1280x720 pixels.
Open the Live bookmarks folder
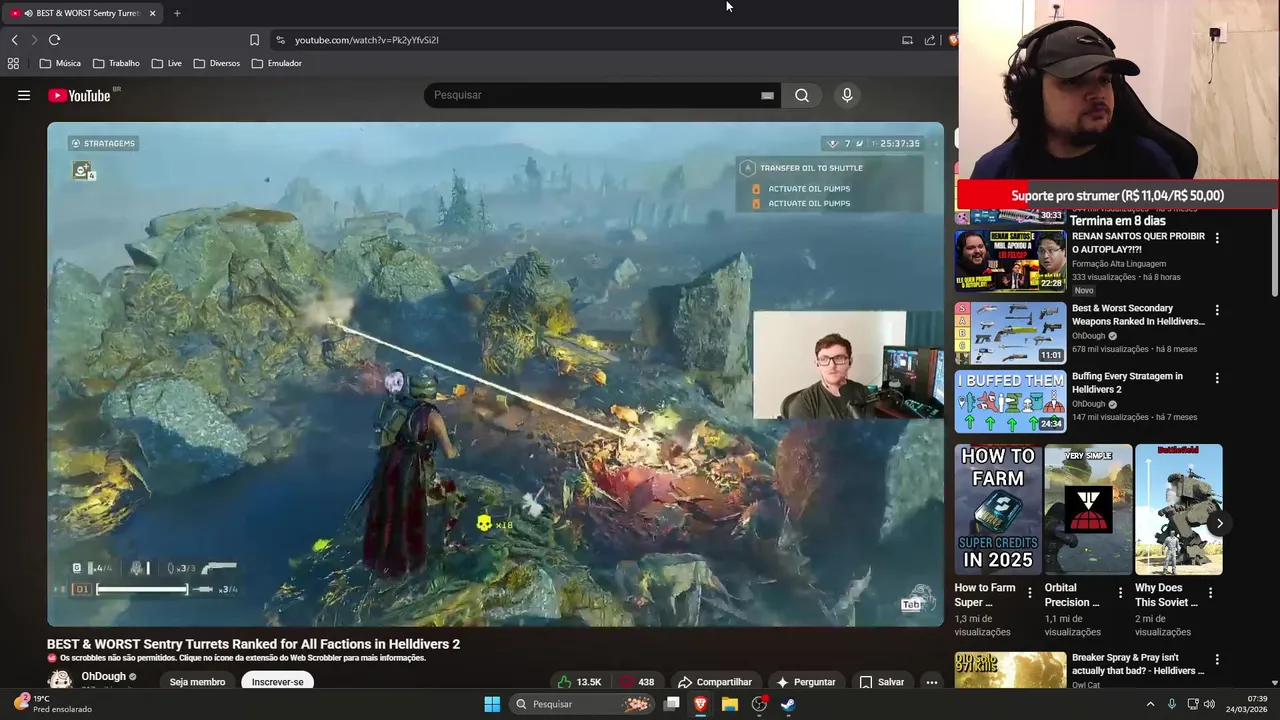click(x=167, y=63)
